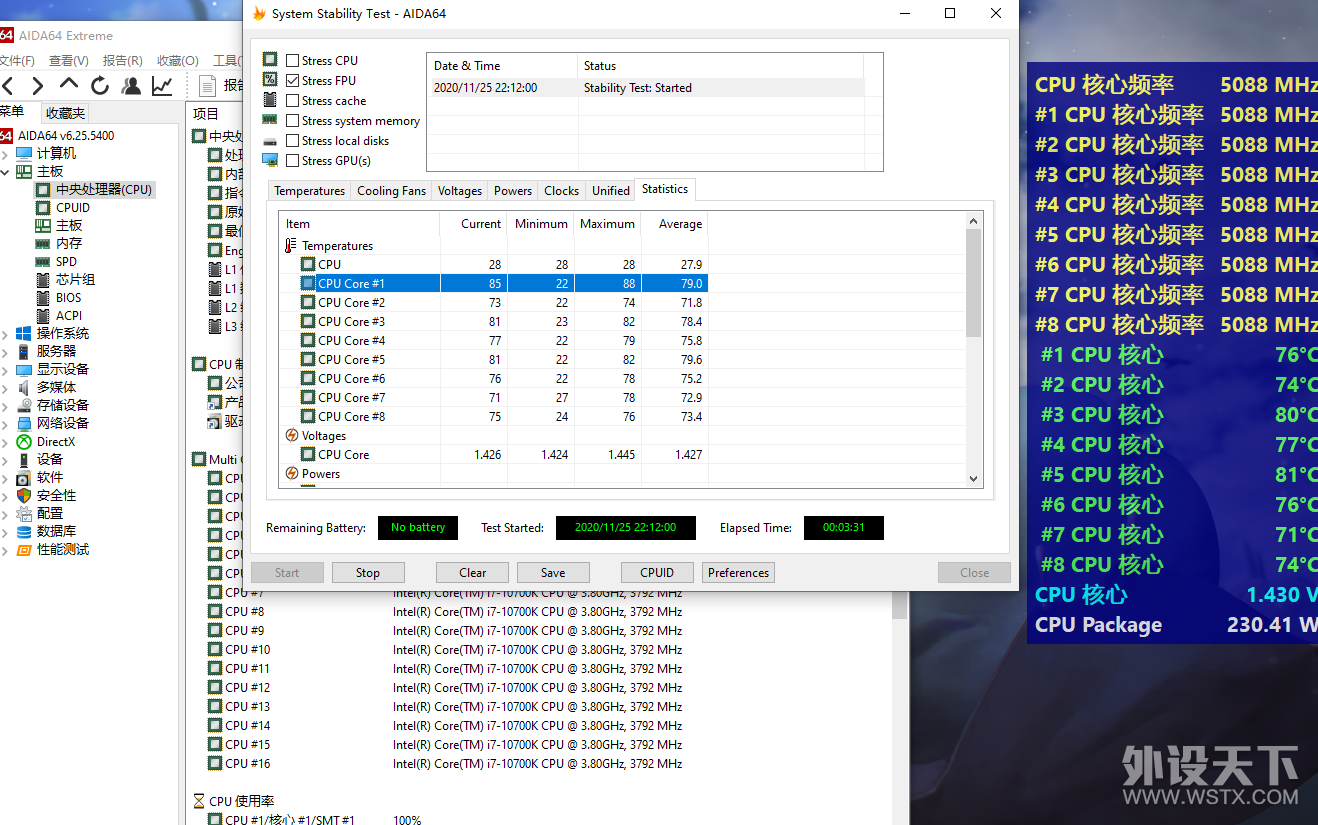This screenshot has width=1318, height=825.
Task: Click the Save button
Action: point(553,573)
